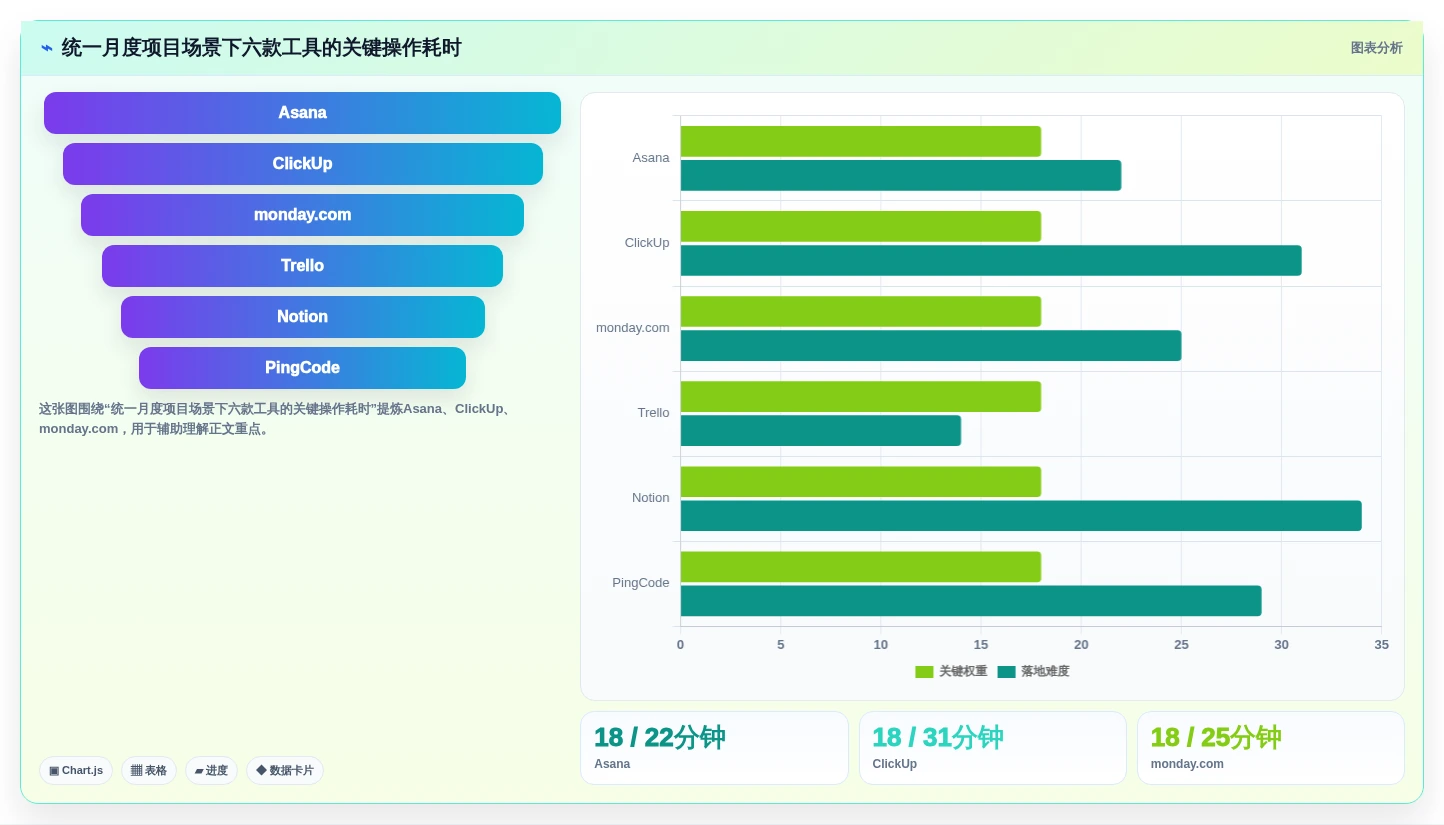This screenshot has width=1444, height=825.
Task: Click the PingCode 落地难度 teal bar
Action: 971,601
